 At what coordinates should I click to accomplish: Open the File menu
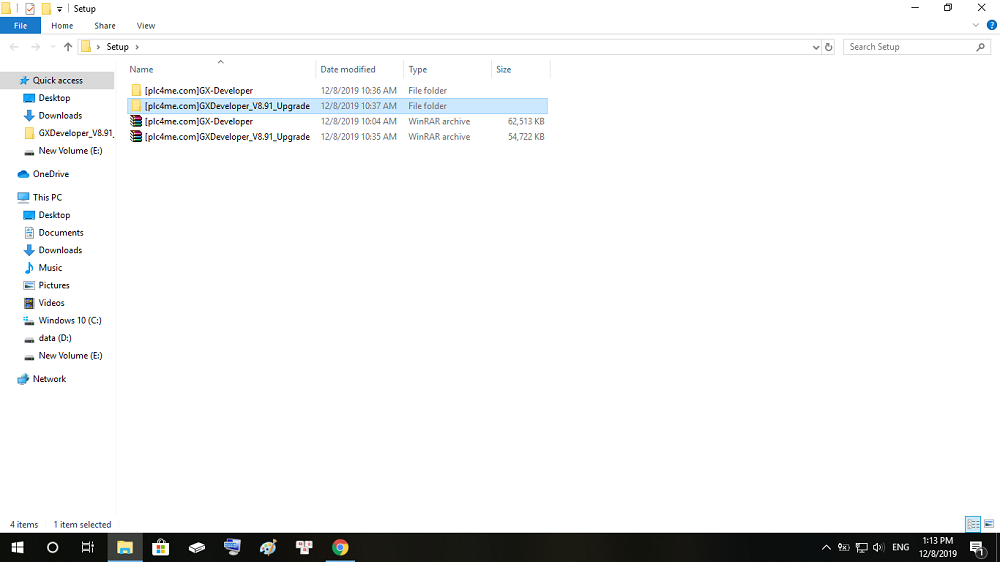[20, 25]
